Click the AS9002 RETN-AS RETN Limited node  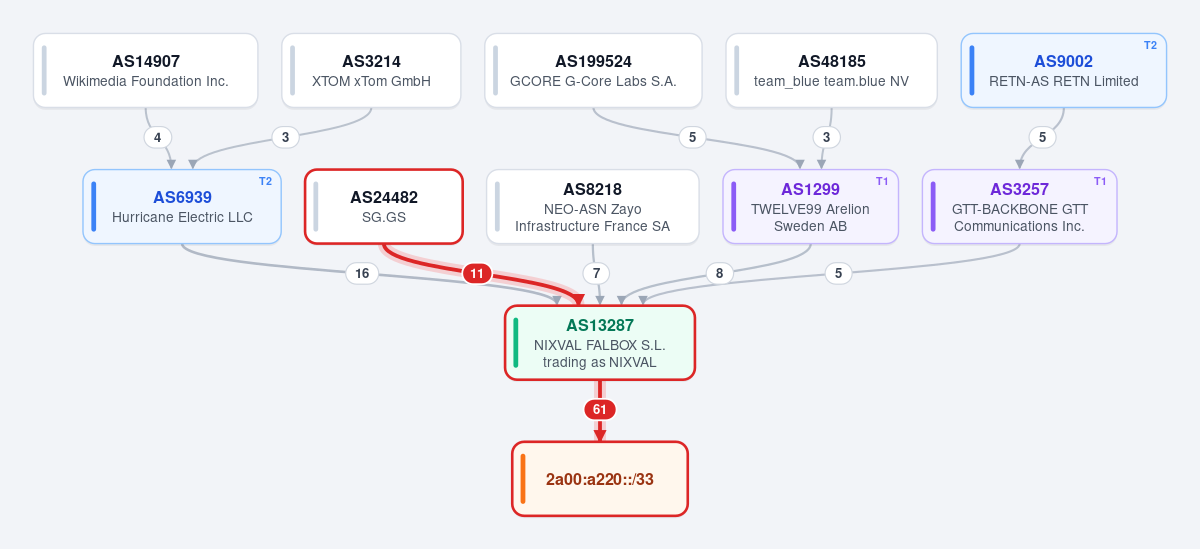point(1064,71)
